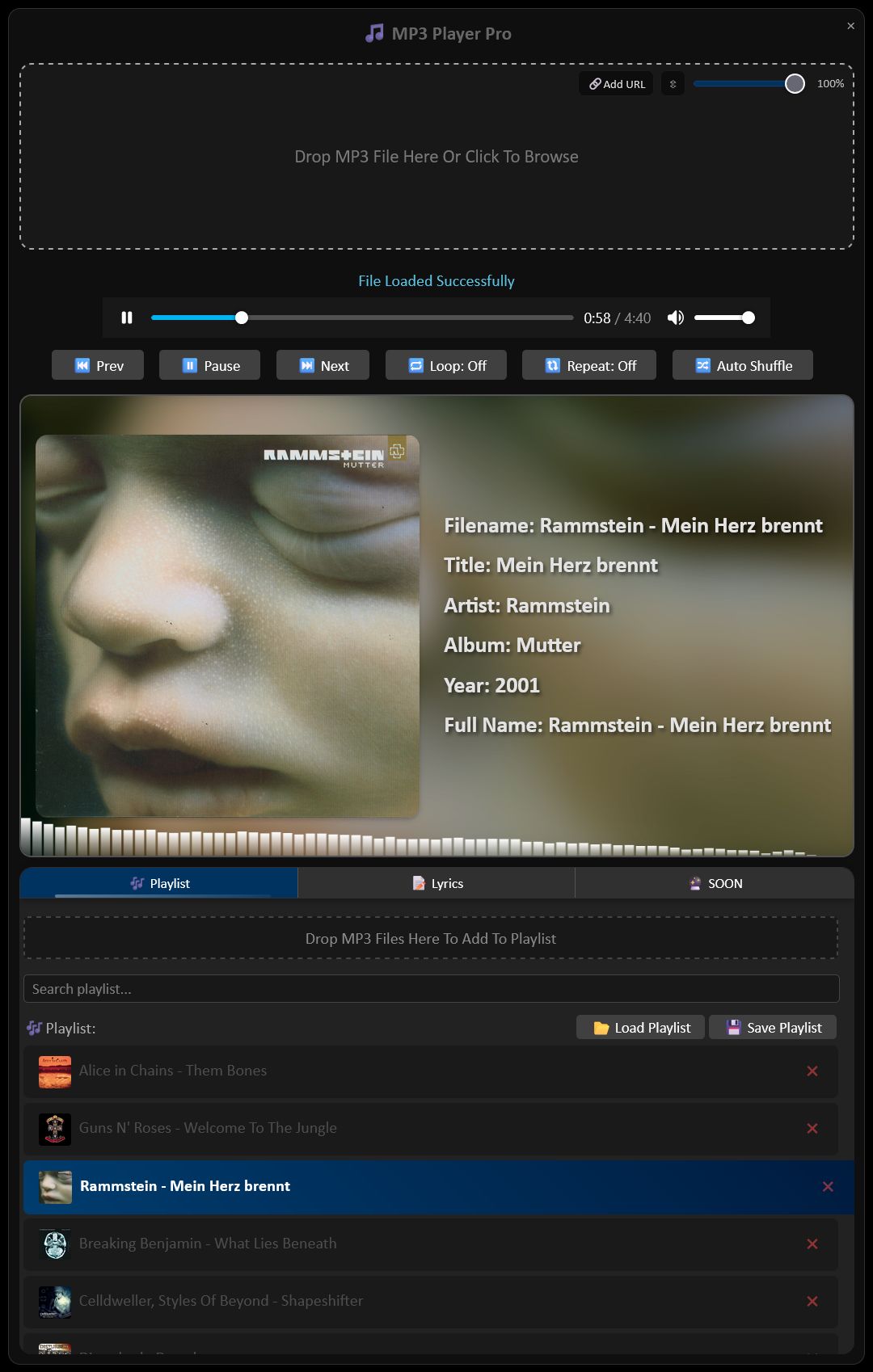The height and width of the screenshot is (1372, 873).
Task: Click the Year: 2001 text
Action: coord(491,685)
